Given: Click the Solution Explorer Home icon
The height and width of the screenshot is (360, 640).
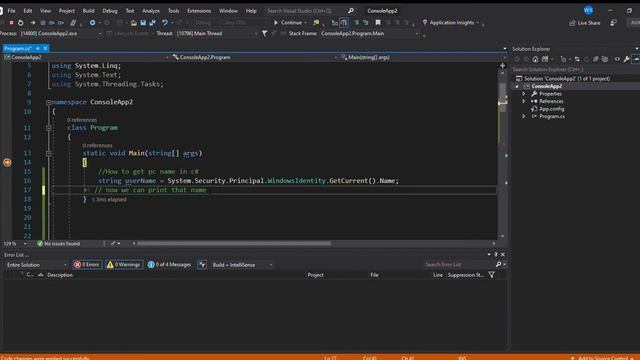Looking at the screenshot, I should coord(535,59).
